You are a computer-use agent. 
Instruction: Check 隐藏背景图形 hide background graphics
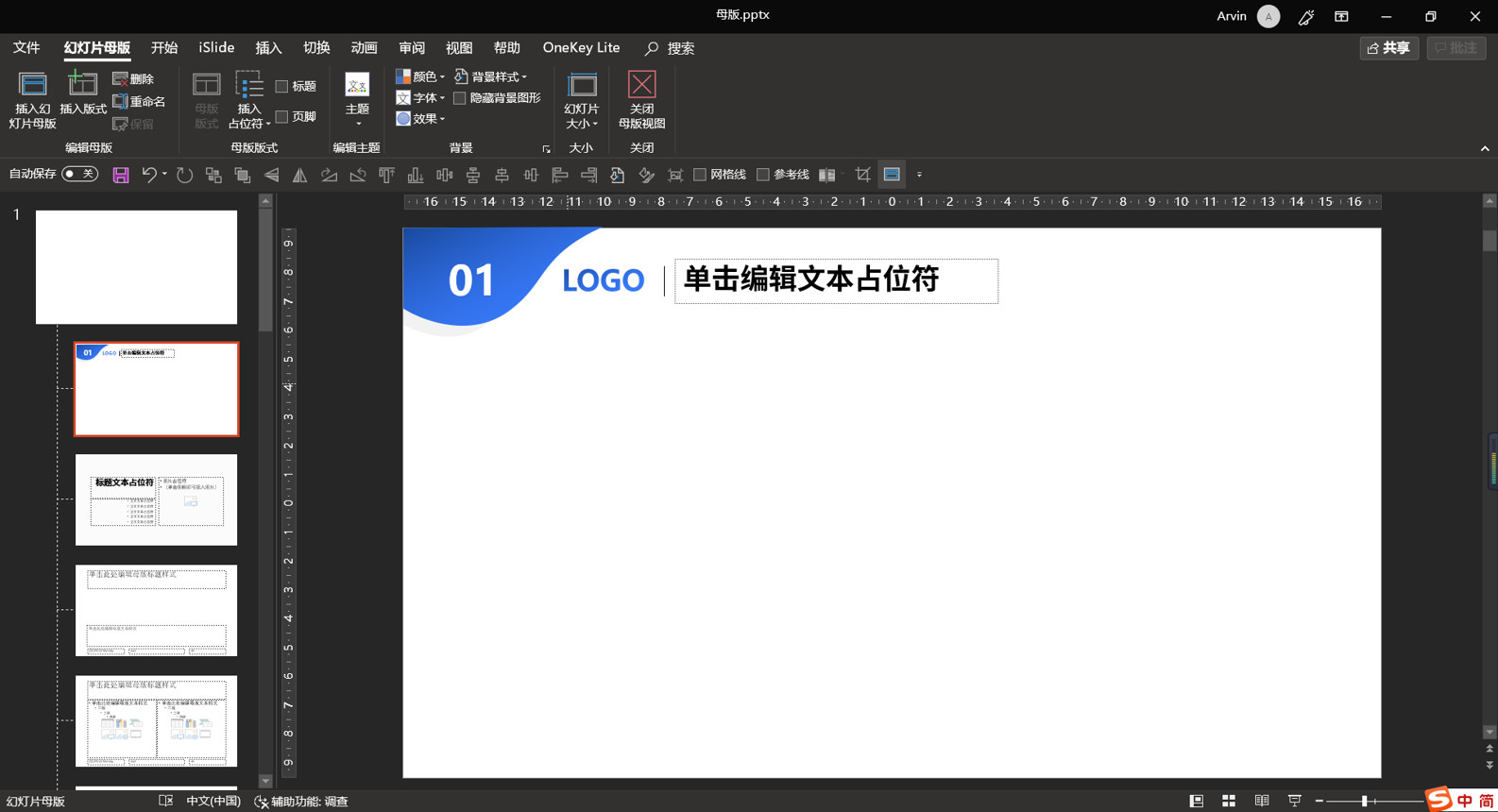pos(459,98)
